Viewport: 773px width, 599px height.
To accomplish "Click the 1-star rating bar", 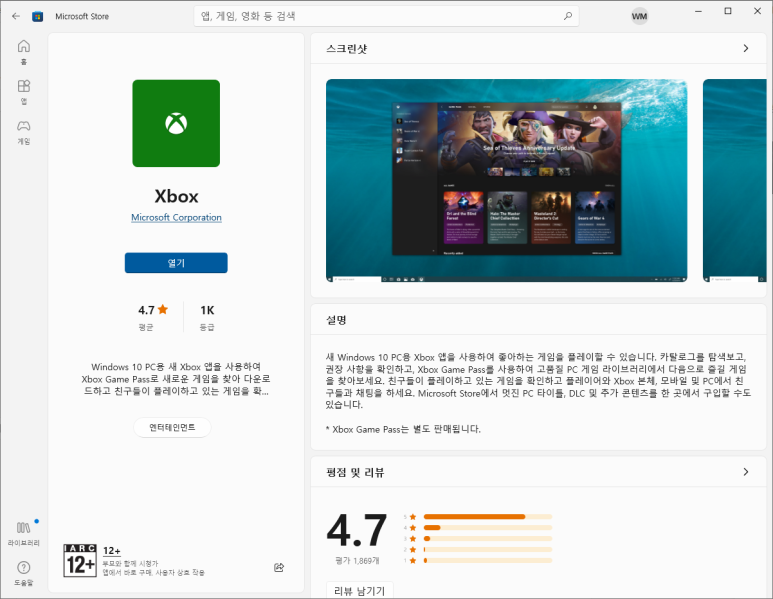I will 488,561.
